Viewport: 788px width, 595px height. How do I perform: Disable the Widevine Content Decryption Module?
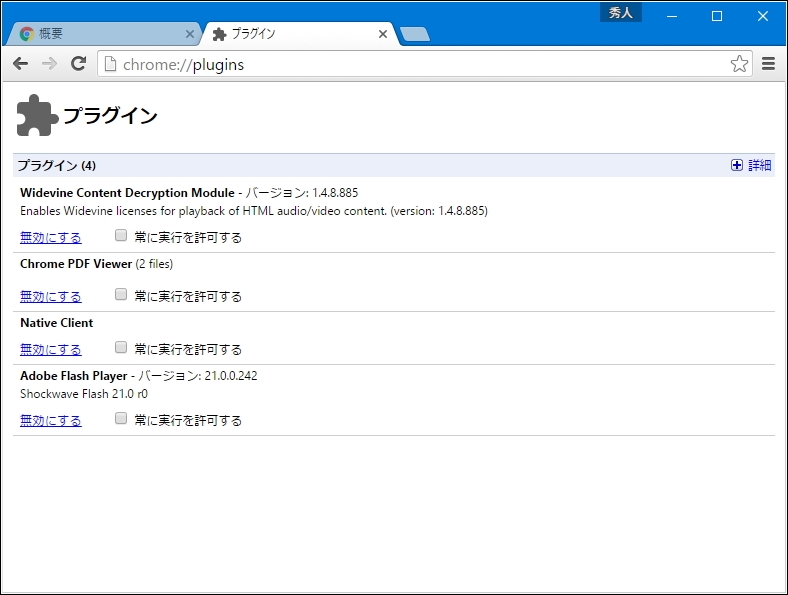coord(51,237)
